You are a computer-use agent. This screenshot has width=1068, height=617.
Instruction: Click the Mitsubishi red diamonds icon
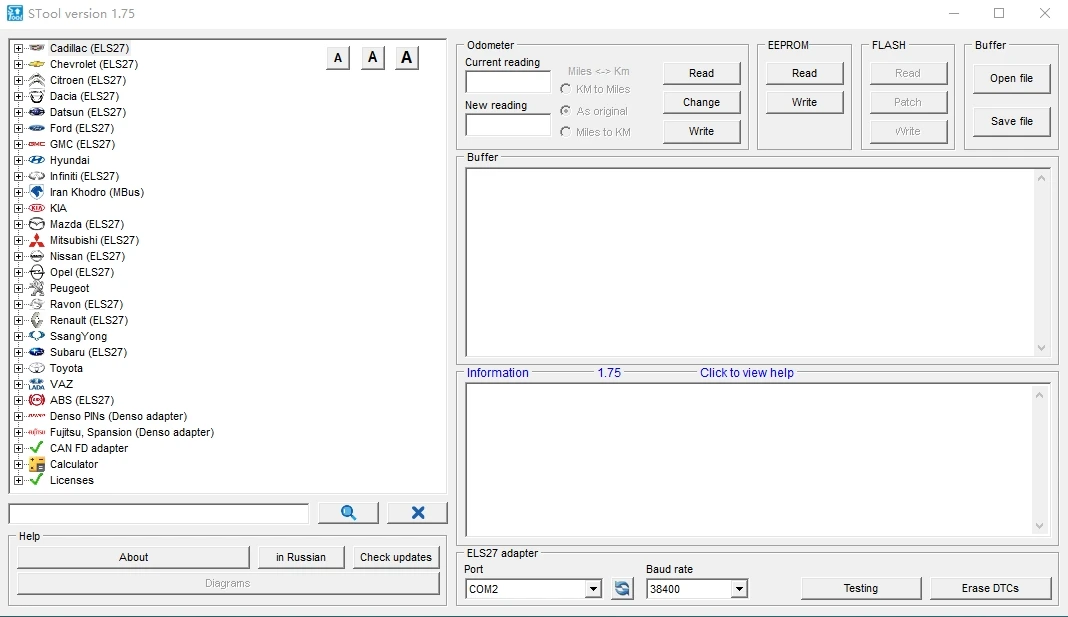pyautogui.click(x=37, y=240)
